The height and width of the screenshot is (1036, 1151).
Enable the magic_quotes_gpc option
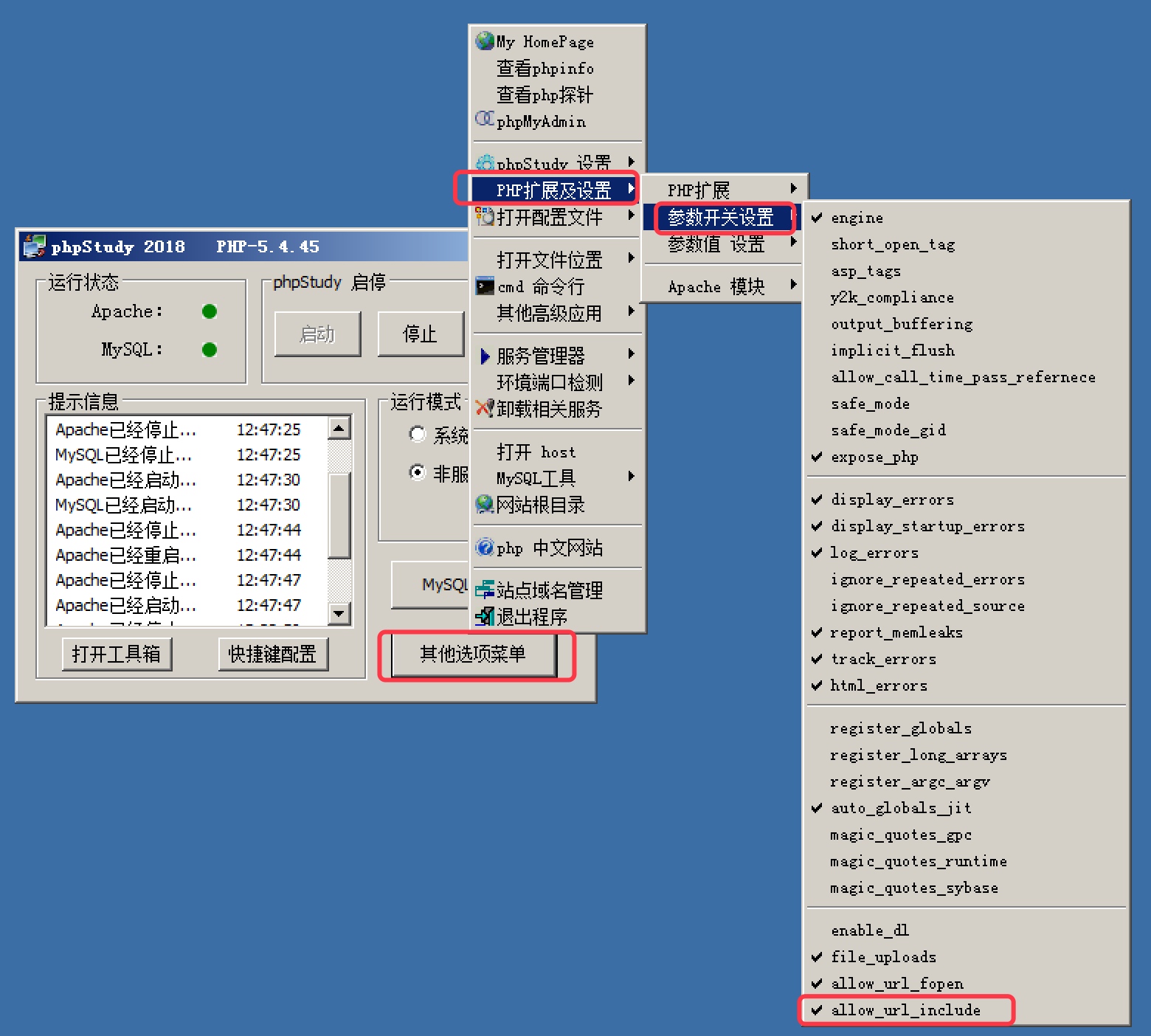tap(966, 835)
